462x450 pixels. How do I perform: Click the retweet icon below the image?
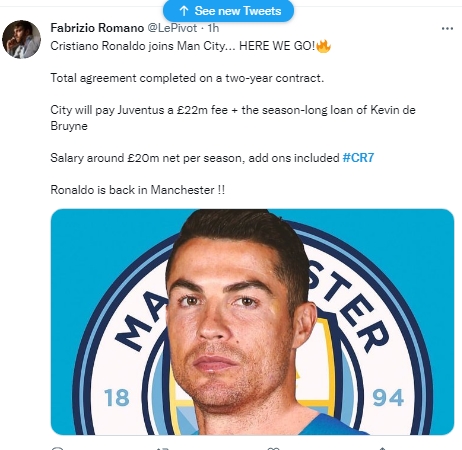pos(163,448)
